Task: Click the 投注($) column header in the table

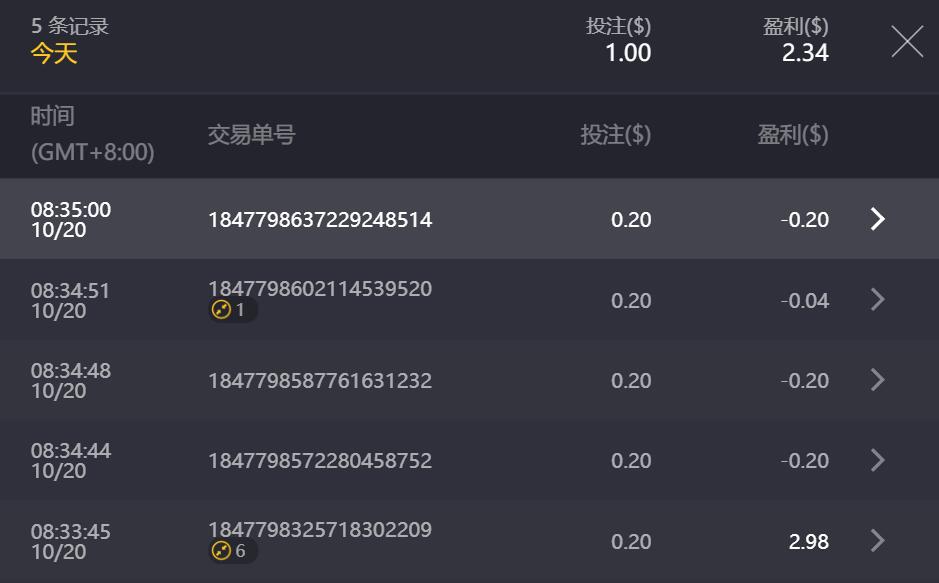Action: [x=615, y=135]
